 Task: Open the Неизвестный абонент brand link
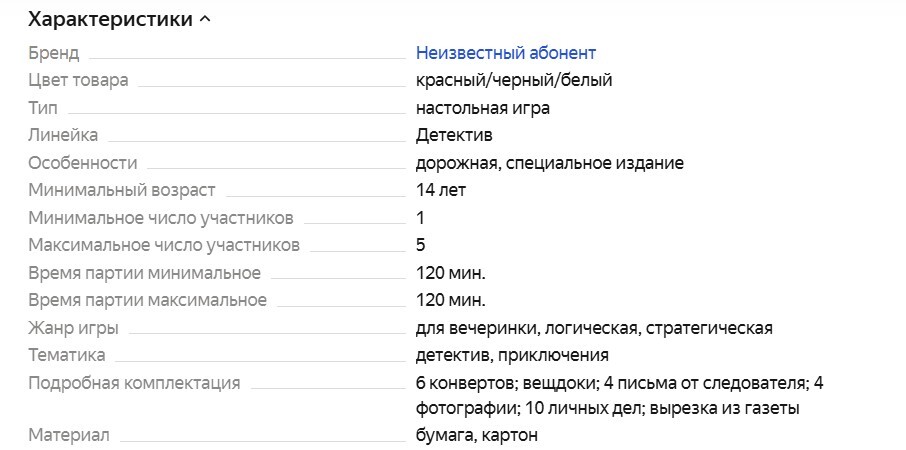(x=505, y=53)
